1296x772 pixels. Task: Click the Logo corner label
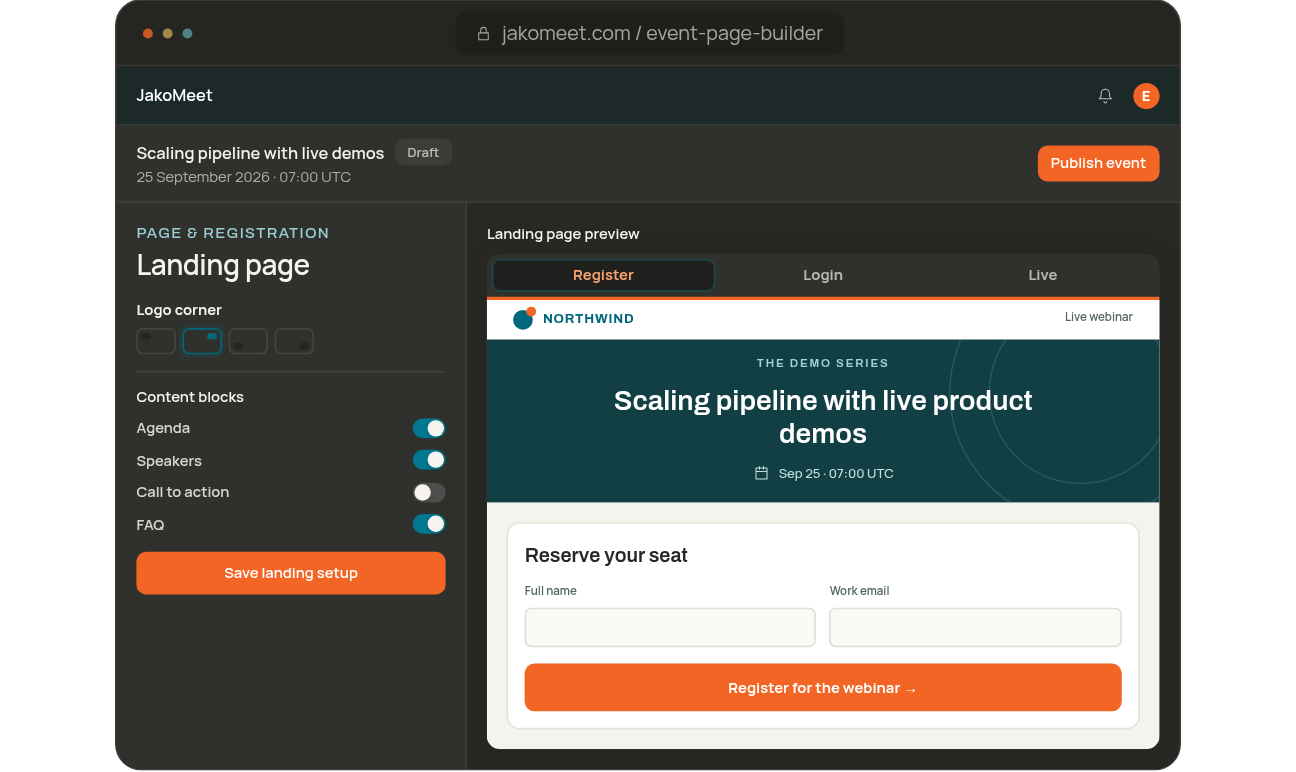pyautogui.click(x=179, y=310)
